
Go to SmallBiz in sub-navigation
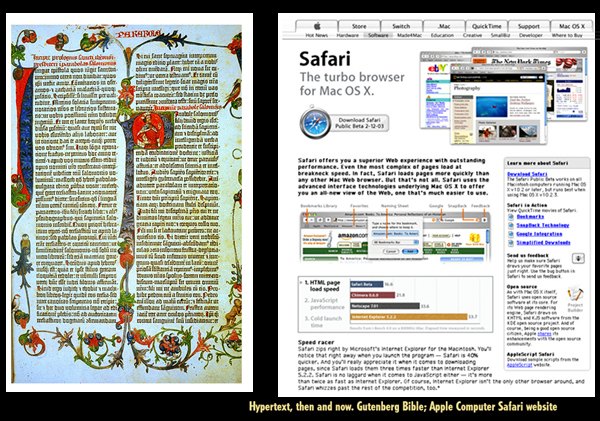point(501,35)
